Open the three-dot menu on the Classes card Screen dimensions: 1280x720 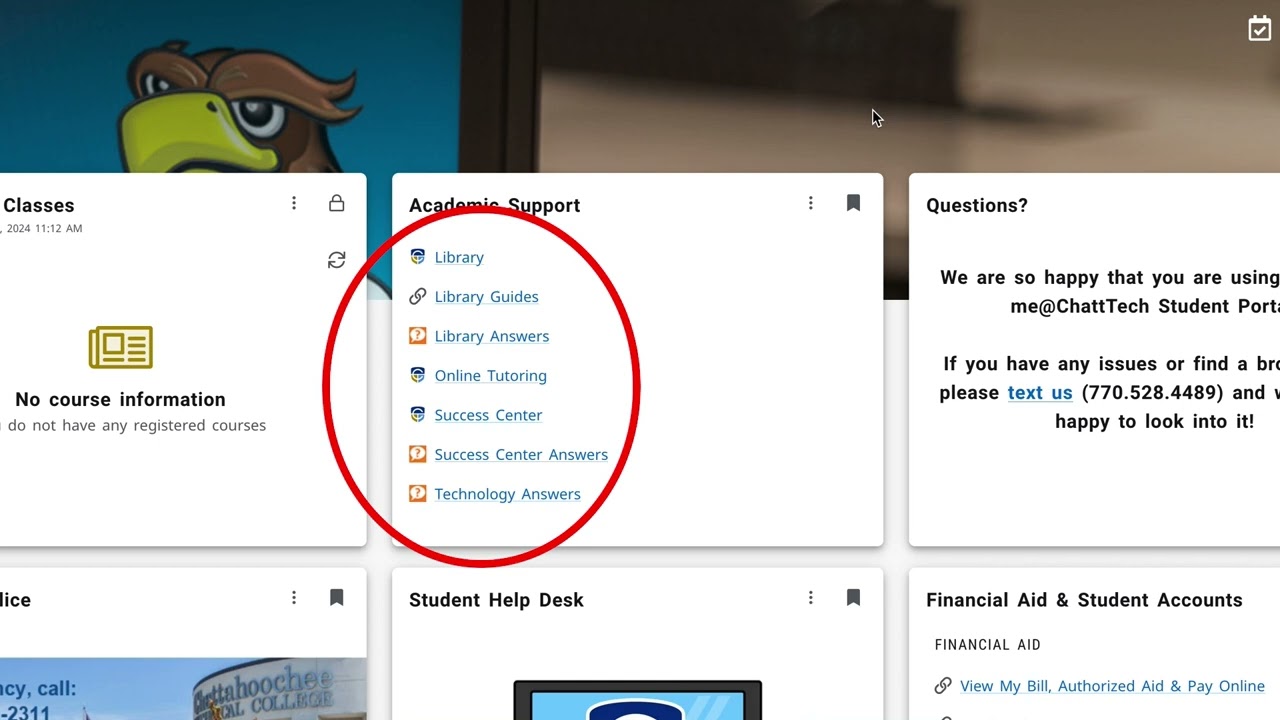(294, 203)
